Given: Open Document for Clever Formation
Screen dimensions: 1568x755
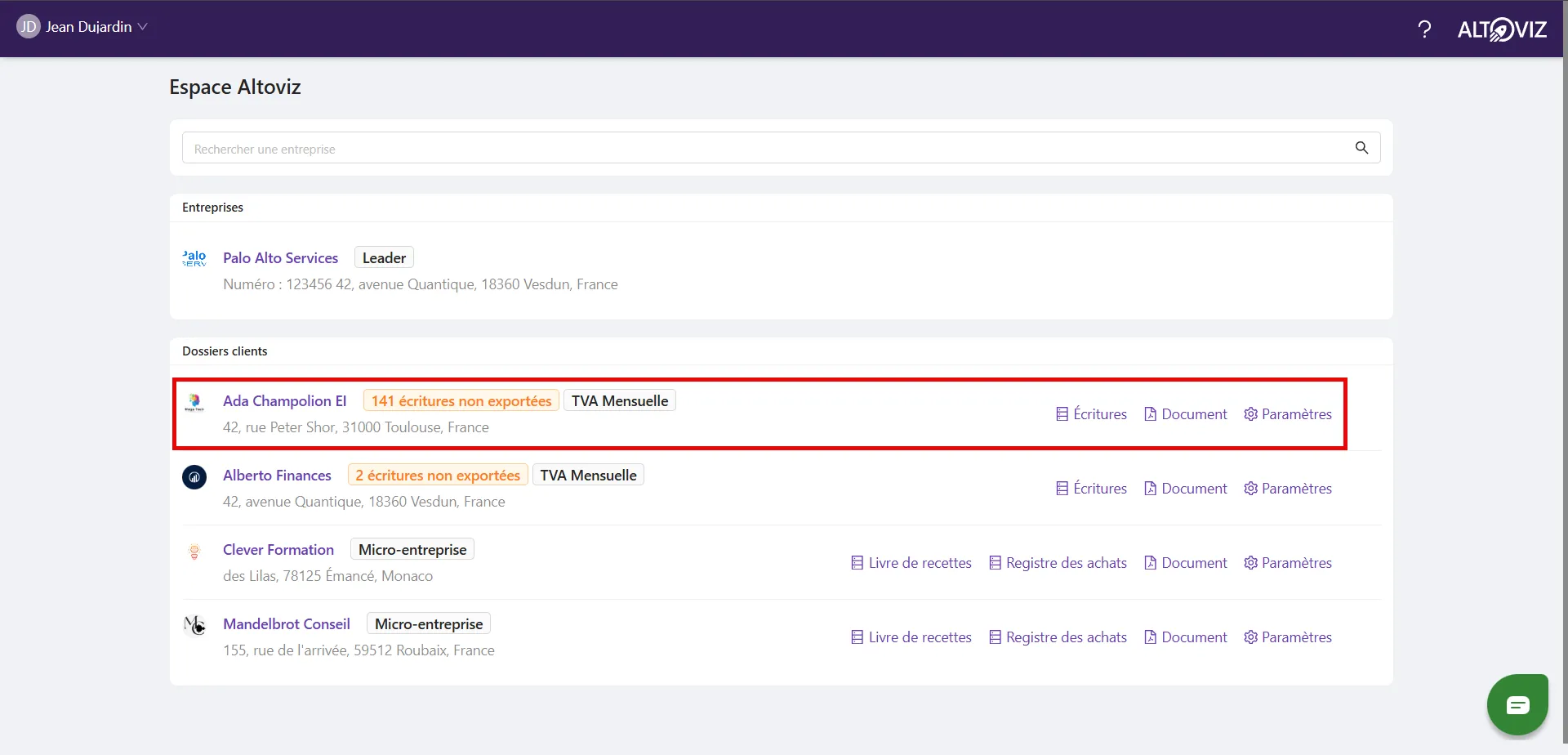Looking at the screenshot, I should point(1186,563).
